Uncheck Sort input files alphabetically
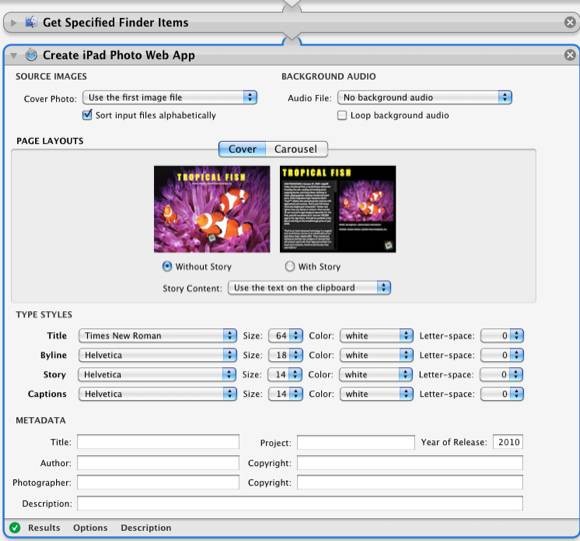580x541 pixels. coord(87,115)
